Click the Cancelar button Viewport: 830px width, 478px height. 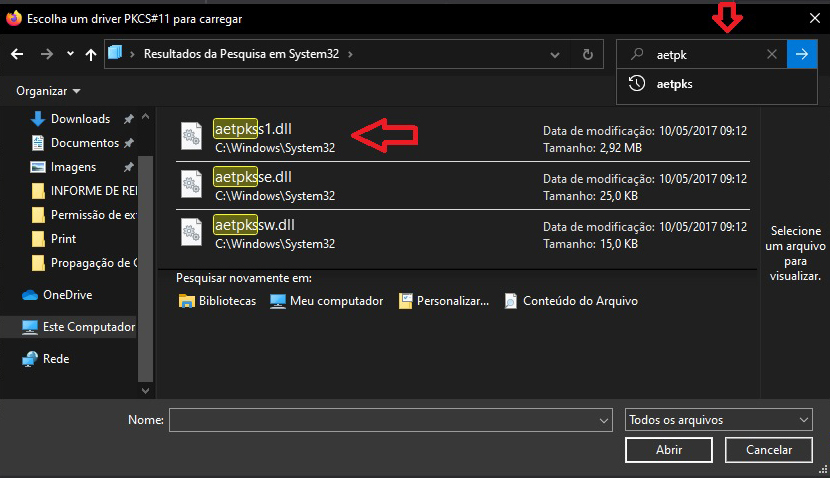pyautogui.click(x=768, y=450)
